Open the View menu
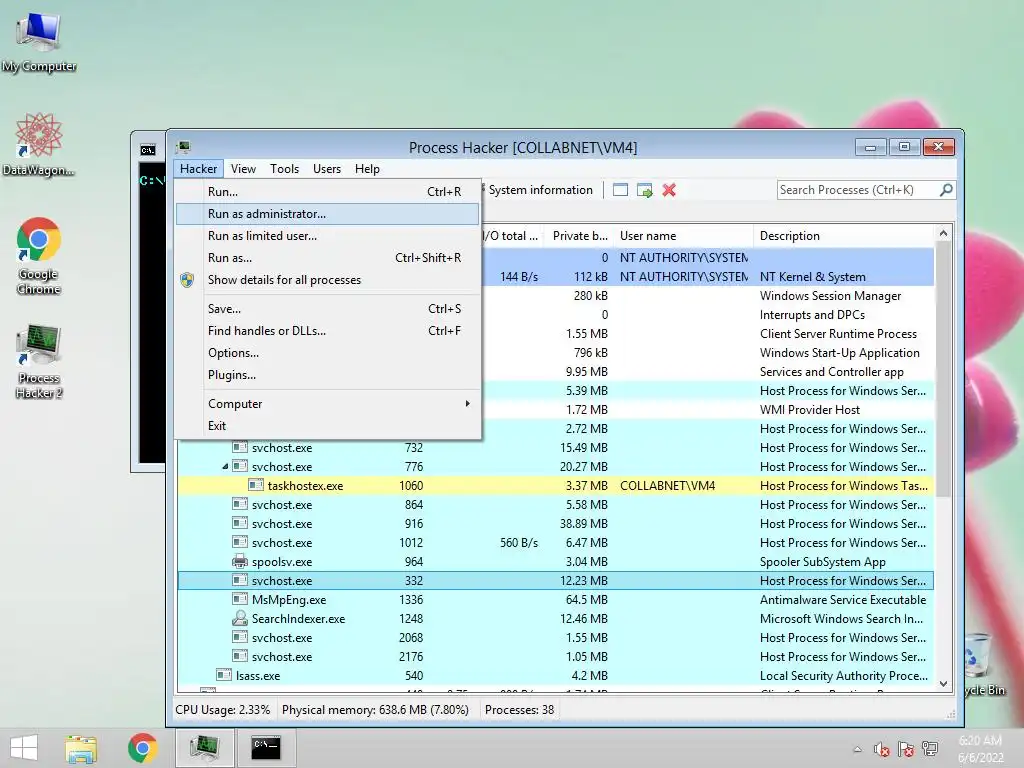Screen dimensions: 1024x768 tap(243, 168)
